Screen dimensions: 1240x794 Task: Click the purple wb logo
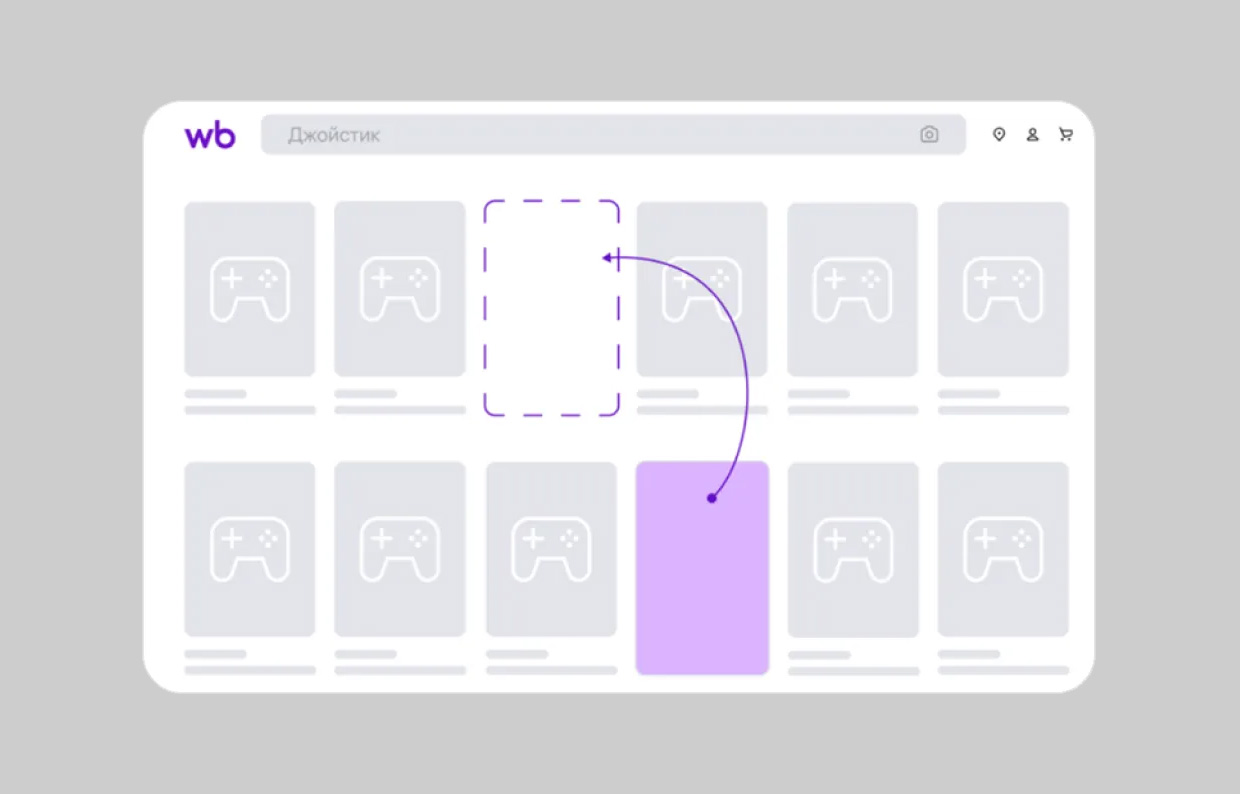point(210,136)
